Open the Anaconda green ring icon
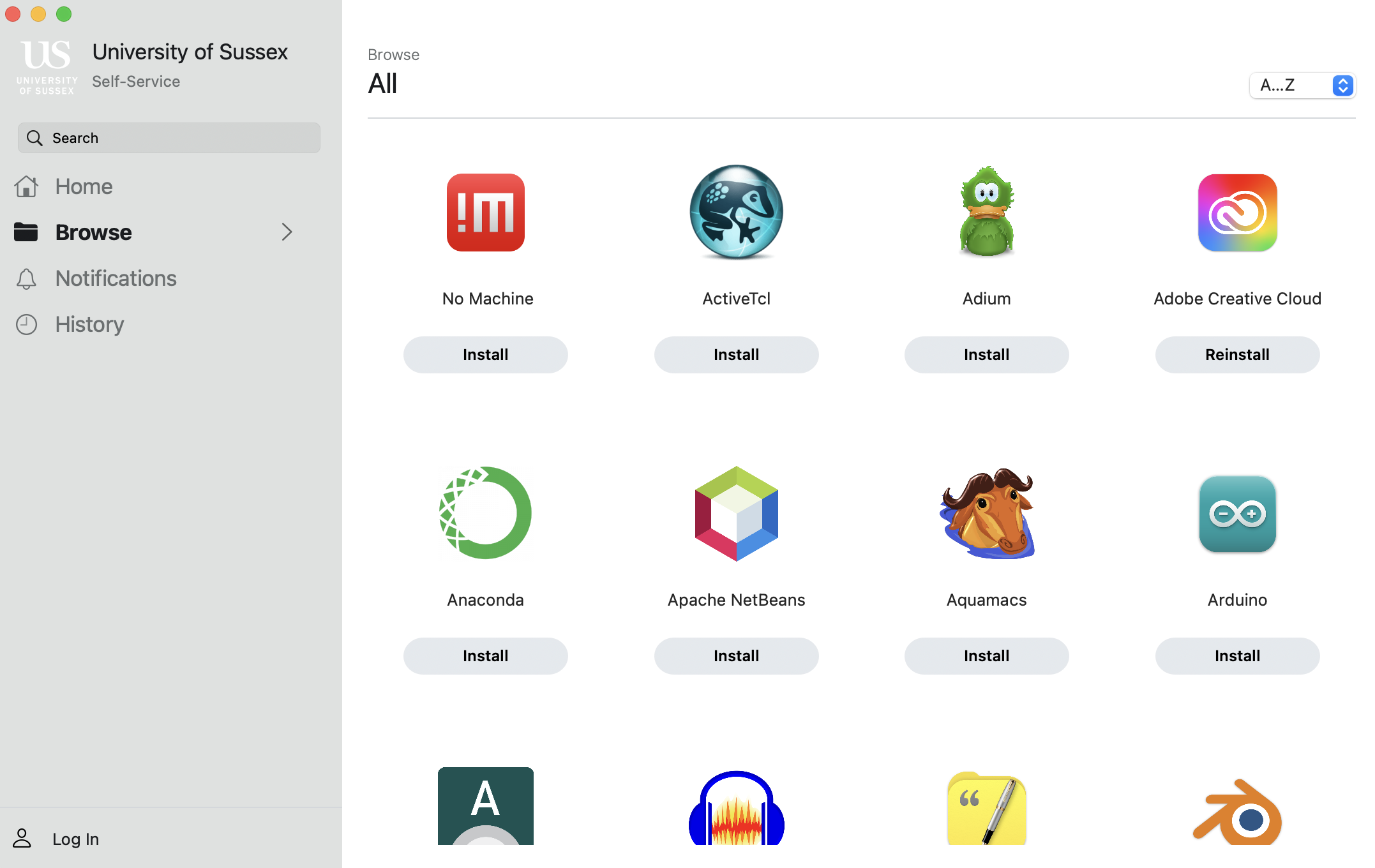This screenshot has width=1375, height=868. click(x=485, y=513)
